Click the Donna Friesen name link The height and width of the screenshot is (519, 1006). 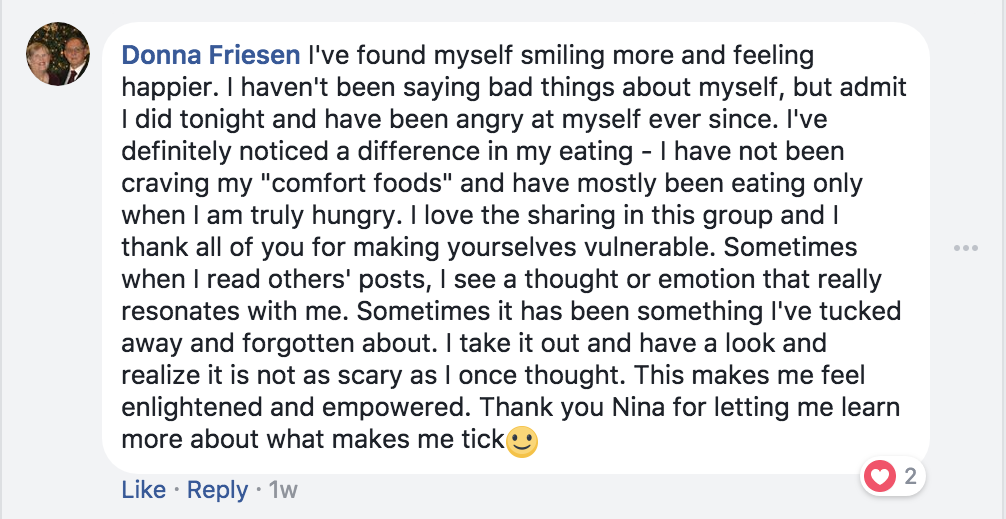(x=210, y=56)
